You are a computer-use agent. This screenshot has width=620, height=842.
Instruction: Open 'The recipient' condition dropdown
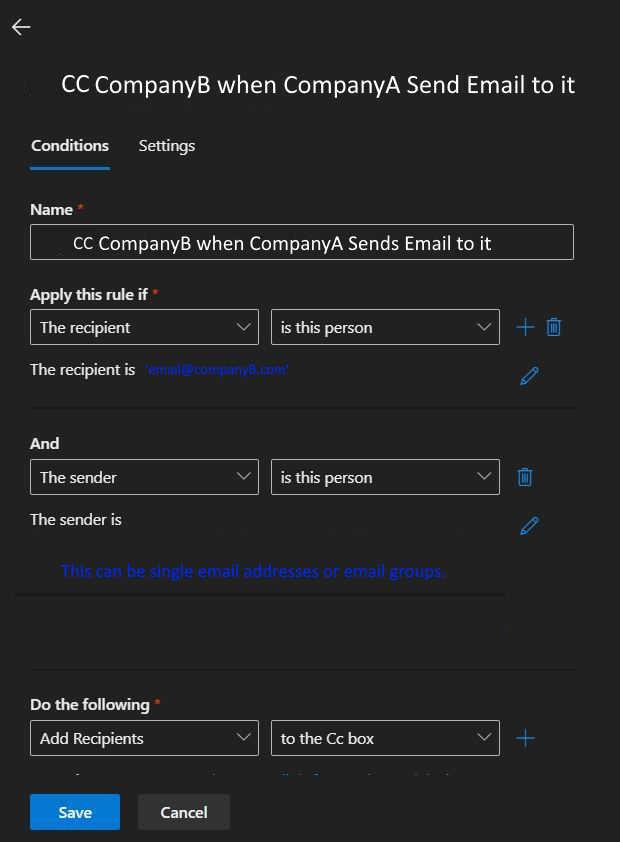[144, 326]
